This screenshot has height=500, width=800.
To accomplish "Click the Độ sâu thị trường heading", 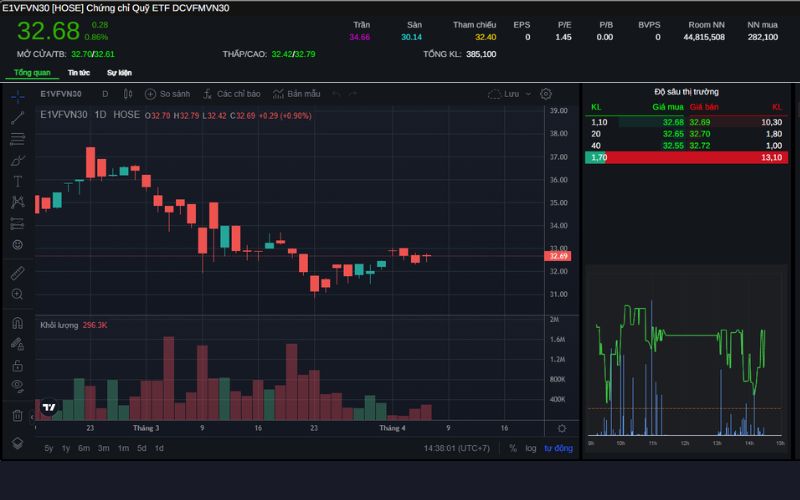I will (686, 92).
